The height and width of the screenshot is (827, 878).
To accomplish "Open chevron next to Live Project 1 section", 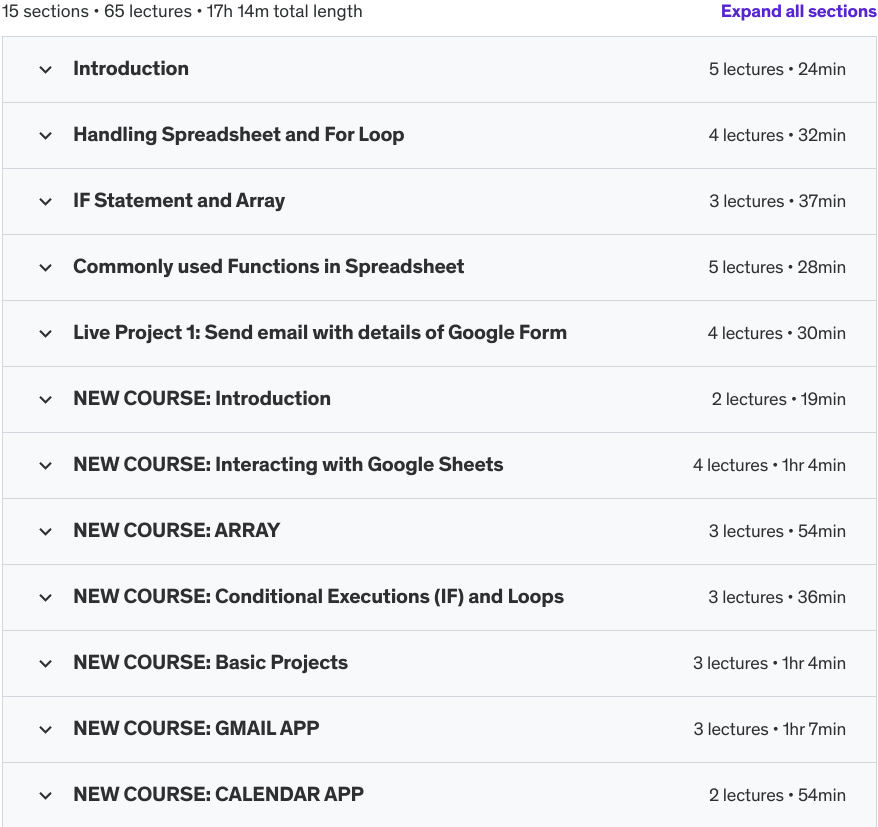I will [45, 334].
